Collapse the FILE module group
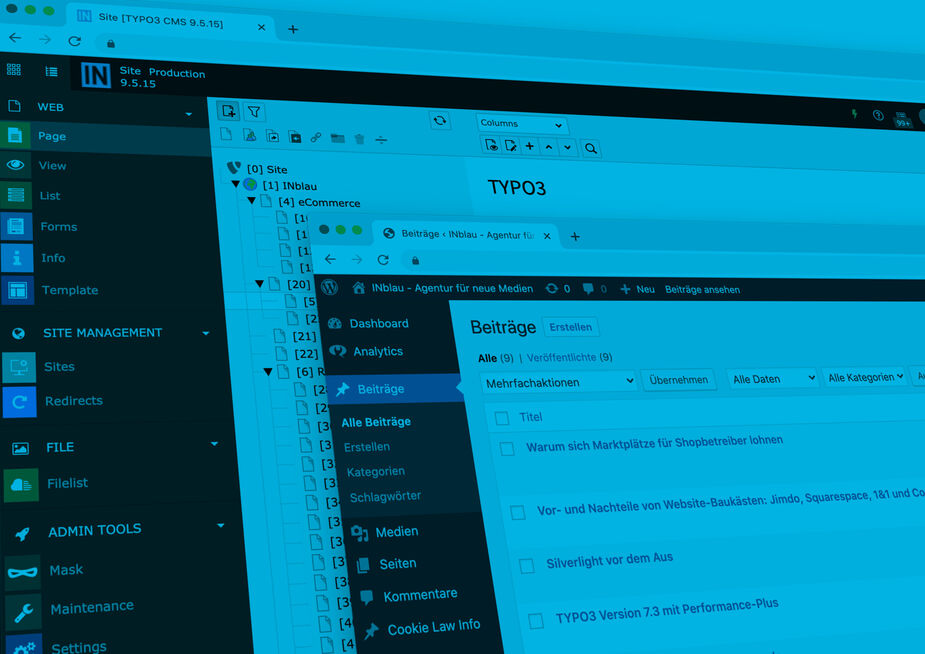925x654 pixels. (x=214, y=443)
